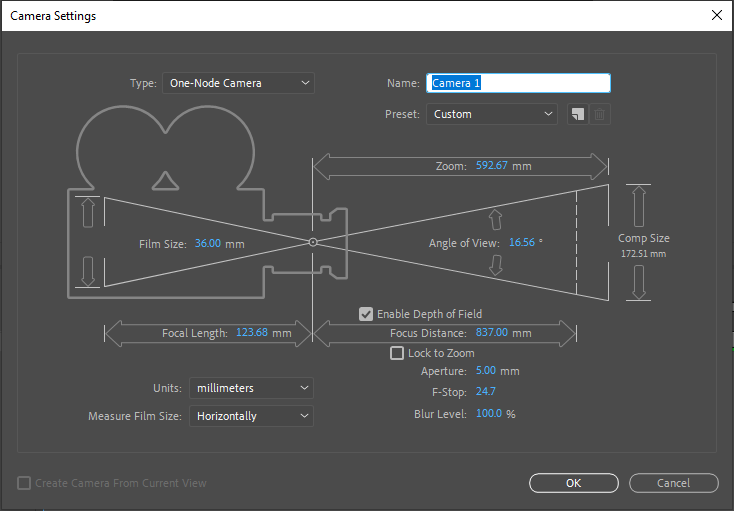Click the delete preset trash icon
The image size is (734, 511).
pos(600,114)
